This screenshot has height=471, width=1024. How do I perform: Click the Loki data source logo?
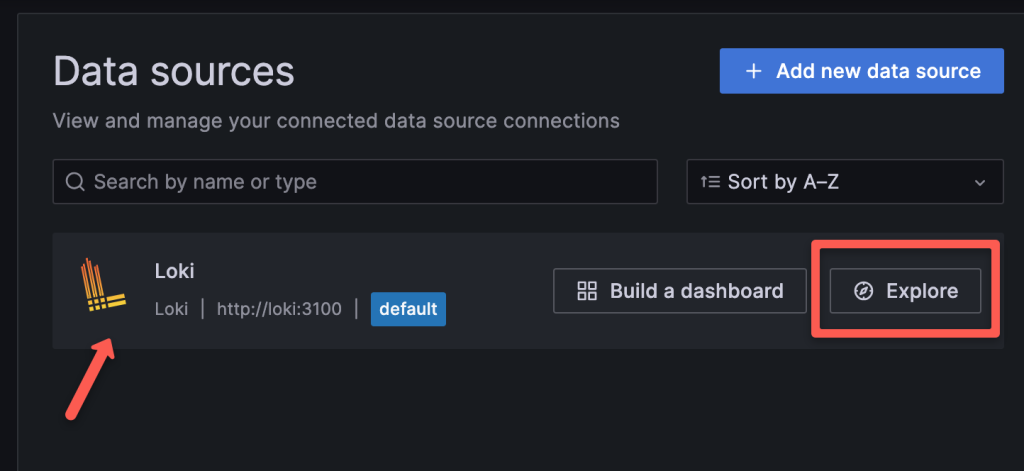coord(100,290)
